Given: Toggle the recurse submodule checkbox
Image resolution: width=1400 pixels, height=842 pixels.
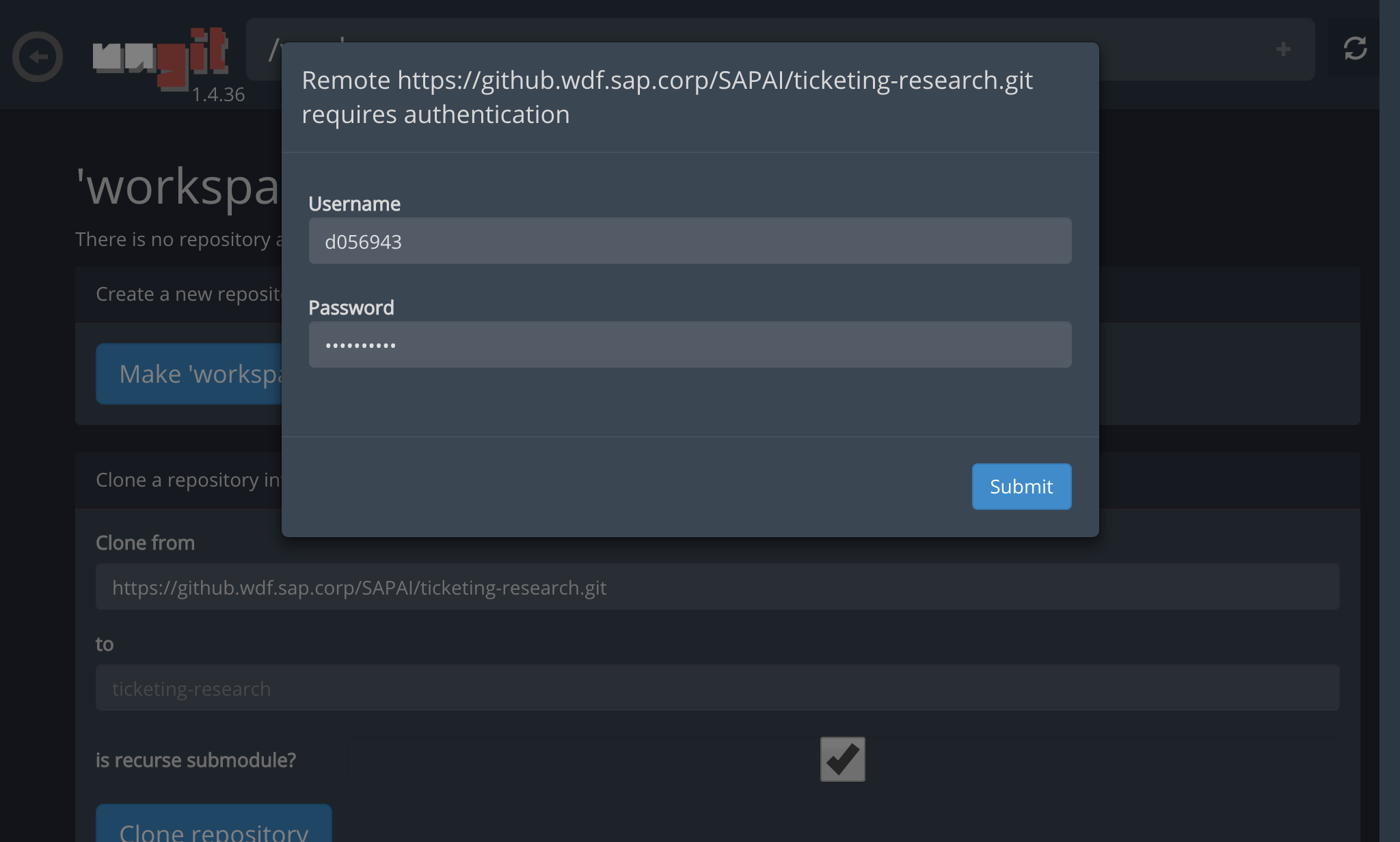Looking at the screenshot, I should pos(842,759).
